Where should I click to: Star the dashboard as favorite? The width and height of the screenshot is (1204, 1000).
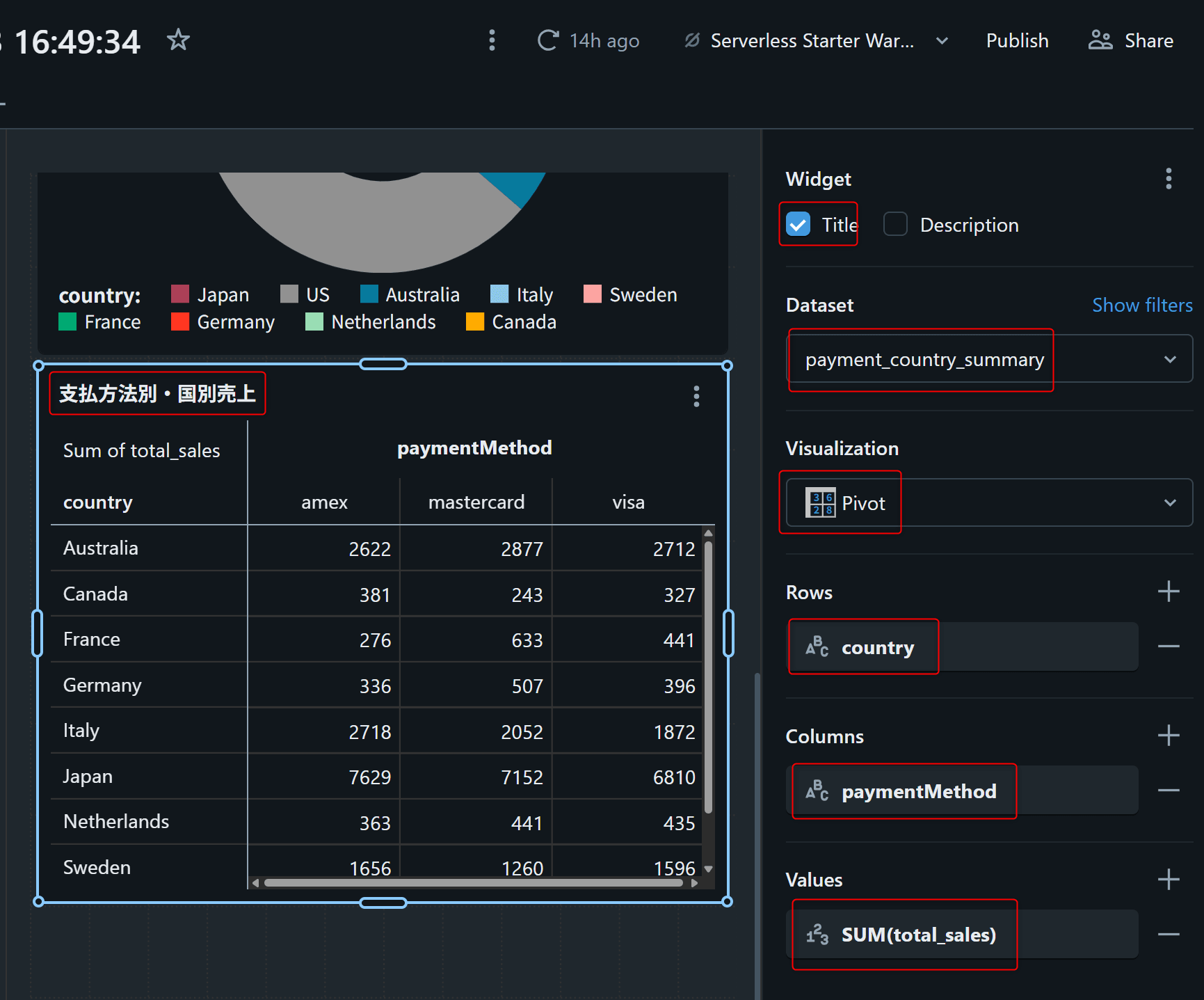tap(178, 40)
